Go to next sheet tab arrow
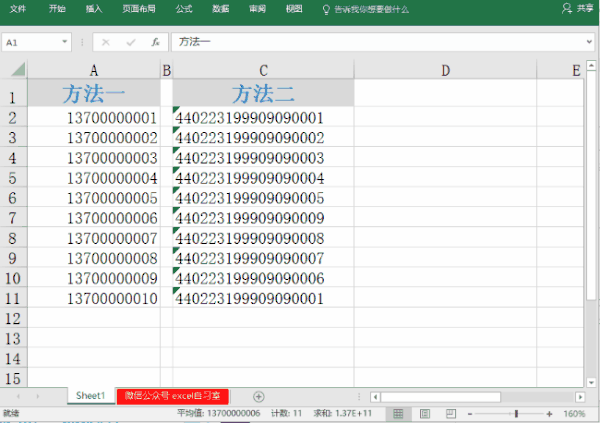Viewport: 600px width, 423px height. pos(38,396)
